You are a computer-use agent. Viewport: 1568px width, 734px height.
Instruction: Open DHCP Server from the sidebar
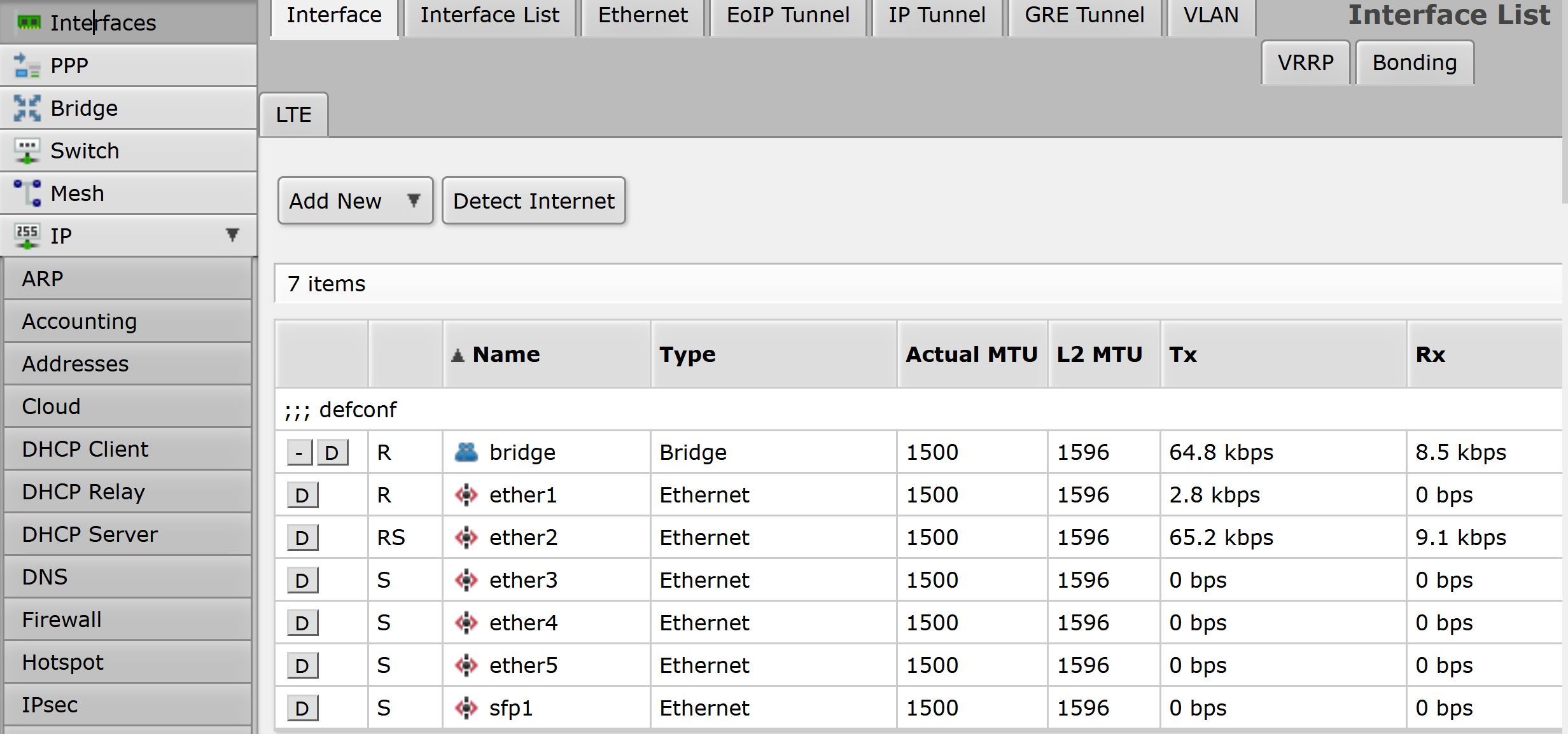point(89,534)
